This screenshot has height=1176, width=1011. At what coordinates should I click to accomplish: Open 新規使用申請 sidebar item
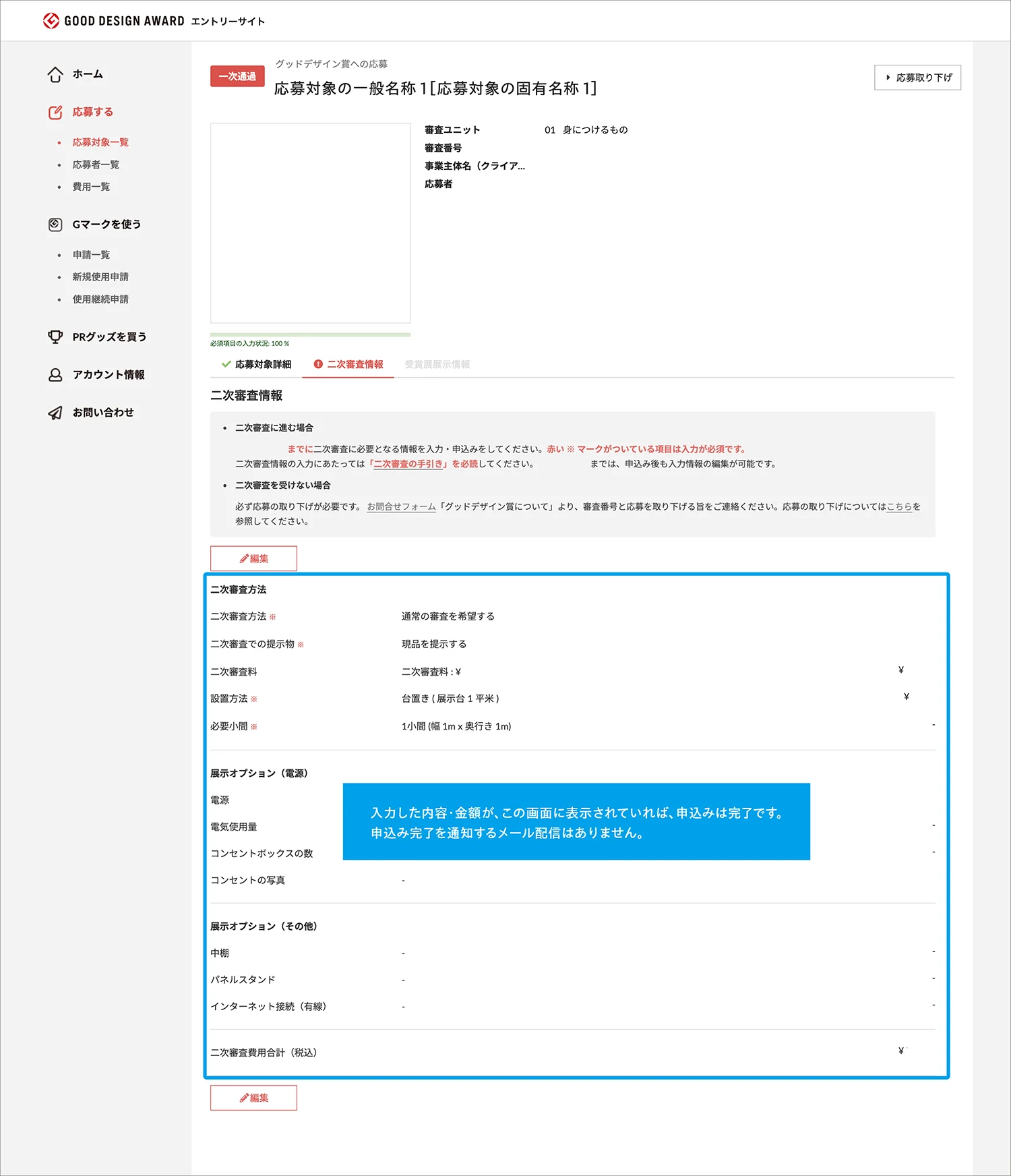click(100, 277)
